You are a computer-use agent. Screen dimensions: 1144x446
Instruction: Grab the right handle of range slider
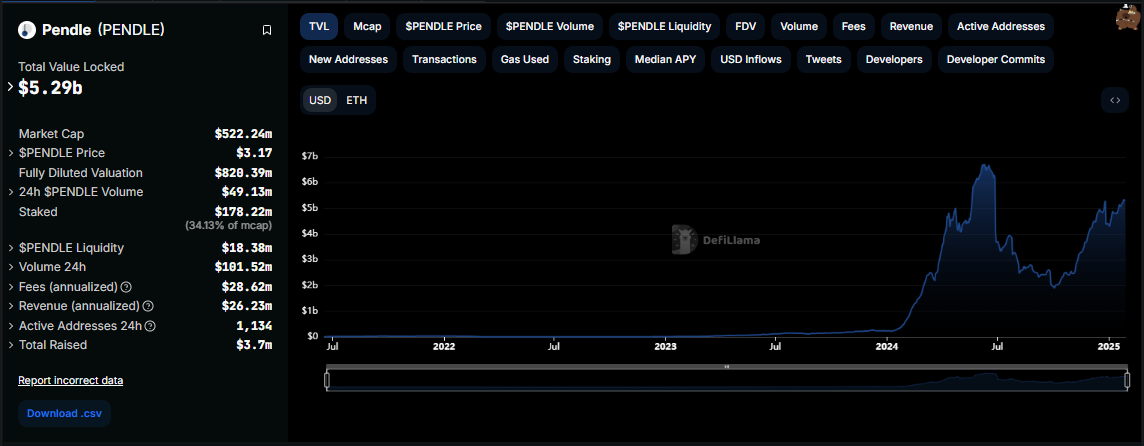click(1127, 380)
